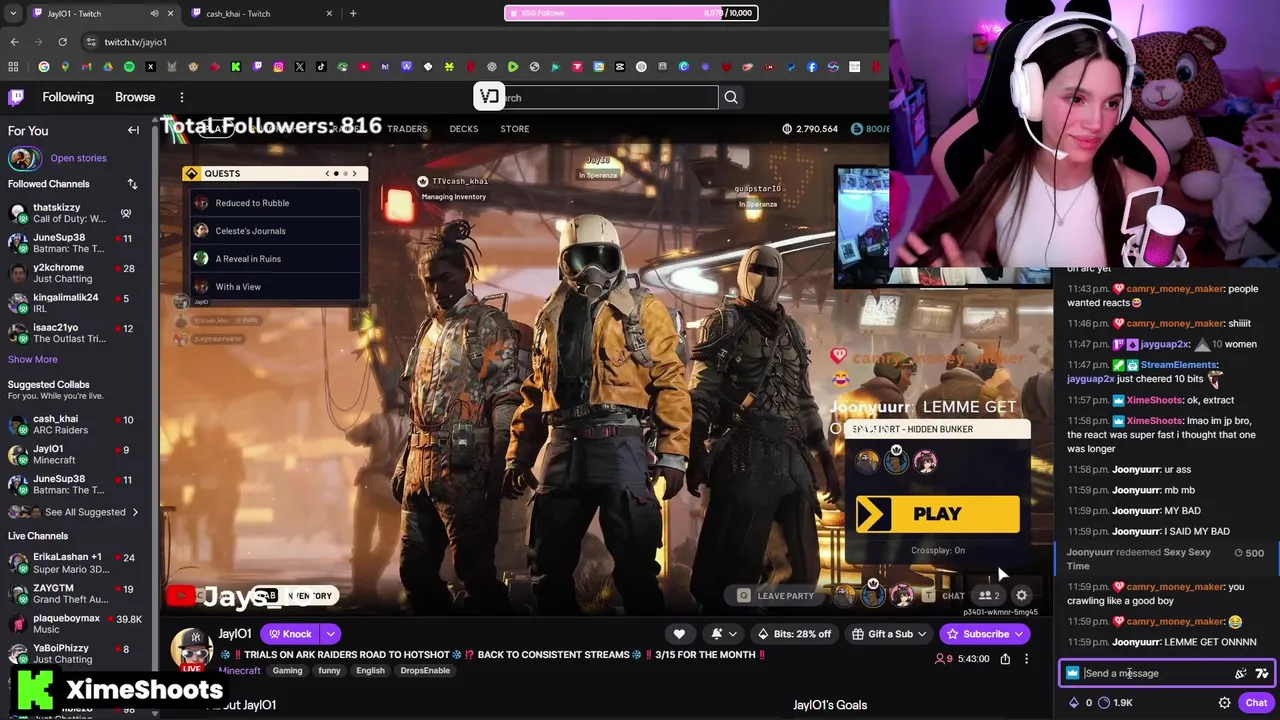Viewport: 1280px width, 720px height.
Task: Open the Following page
Action: (68, 97)
